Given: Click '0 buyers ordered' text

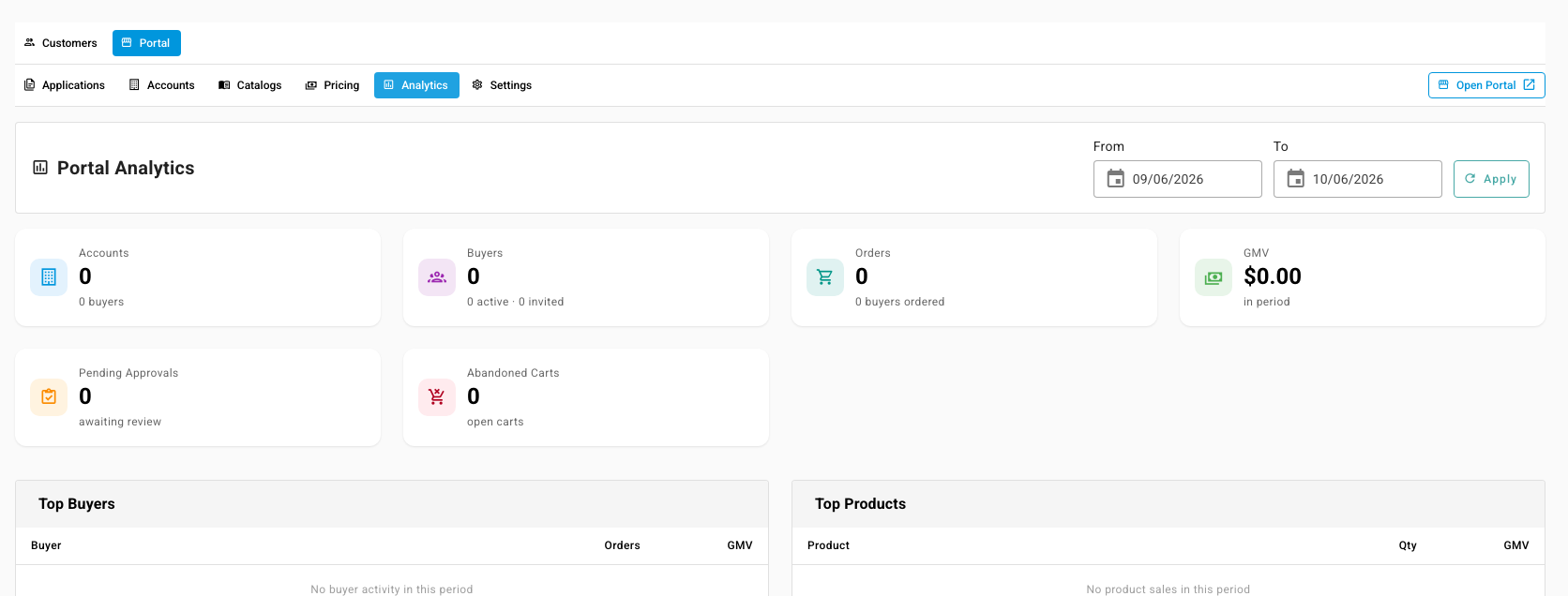Looking at the screenshot, I should (x=899, y=302).
